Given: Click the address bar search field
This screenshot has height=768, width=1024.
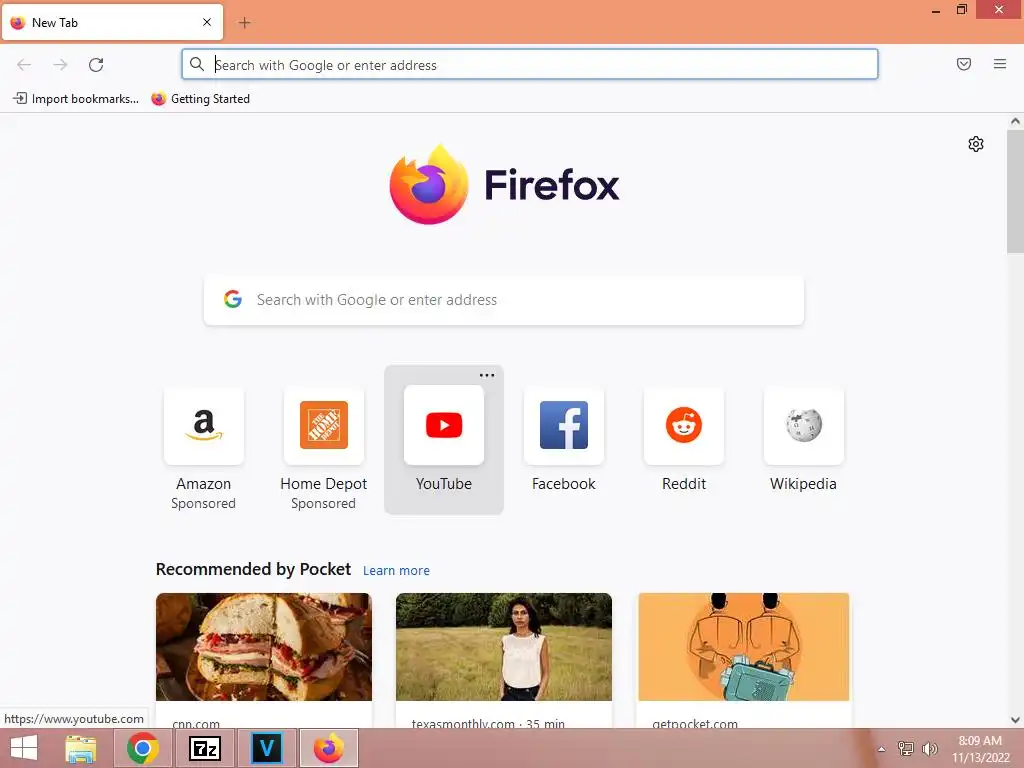Looking at the screenshot, I should point(530,65).
